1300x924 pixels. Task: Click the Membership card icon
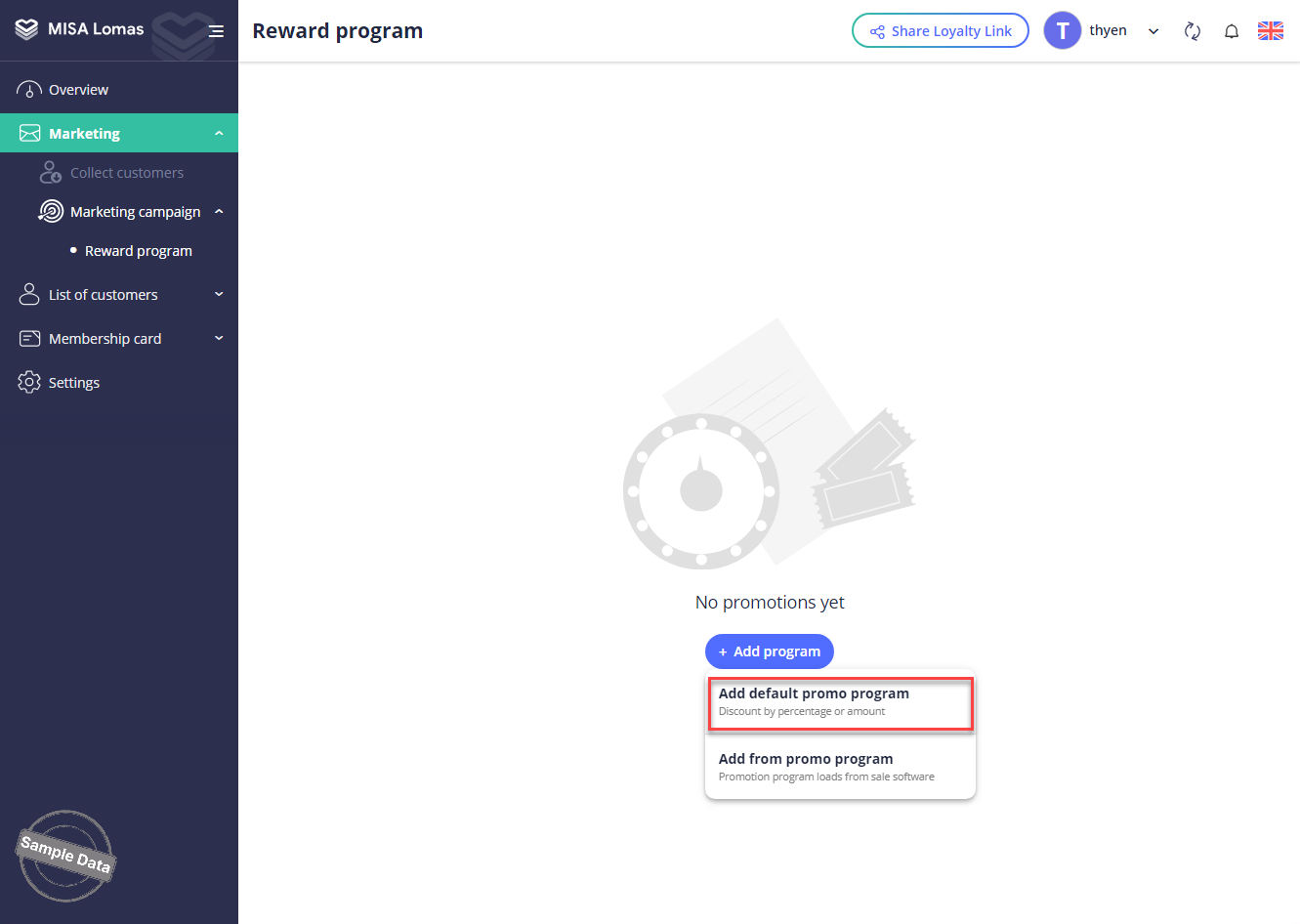[29, 339]
